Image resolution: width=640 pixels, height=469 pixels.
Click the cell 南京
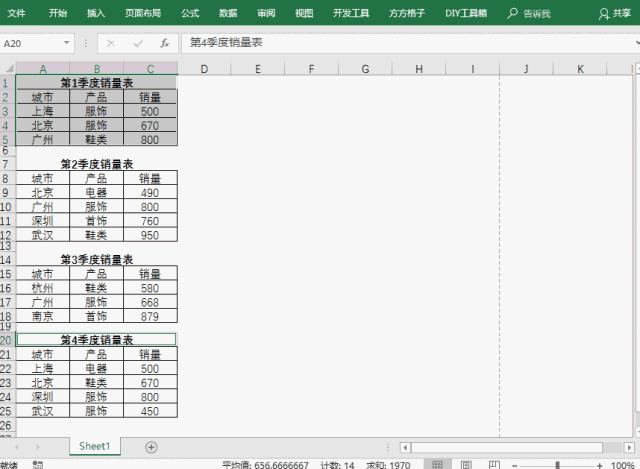pyautogui.click(x=42, y=316)
